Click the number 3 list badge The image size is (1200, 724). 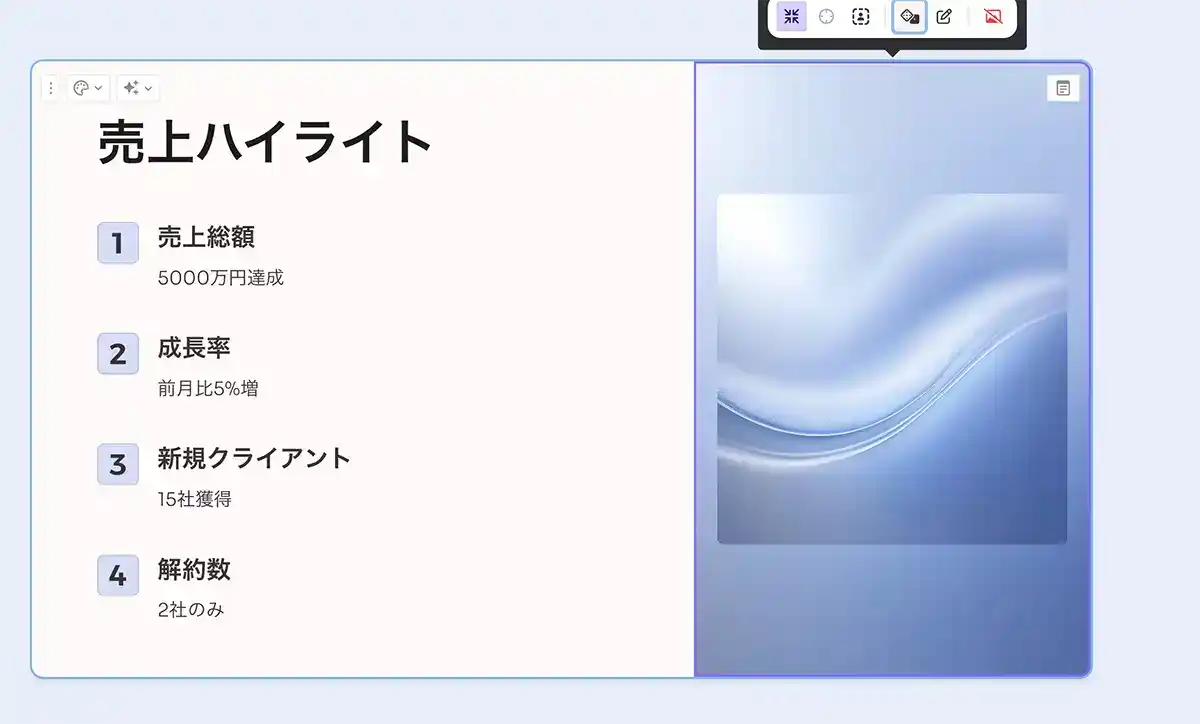pos(118,464)
